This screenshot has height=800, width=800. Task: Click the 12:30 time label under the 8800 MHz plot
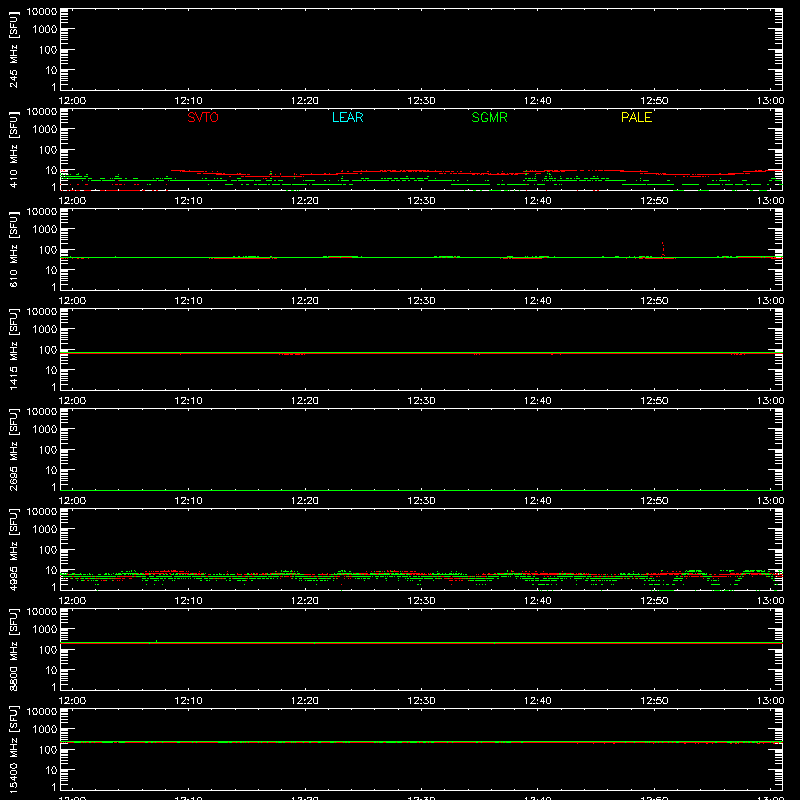[x=421, y=701]
